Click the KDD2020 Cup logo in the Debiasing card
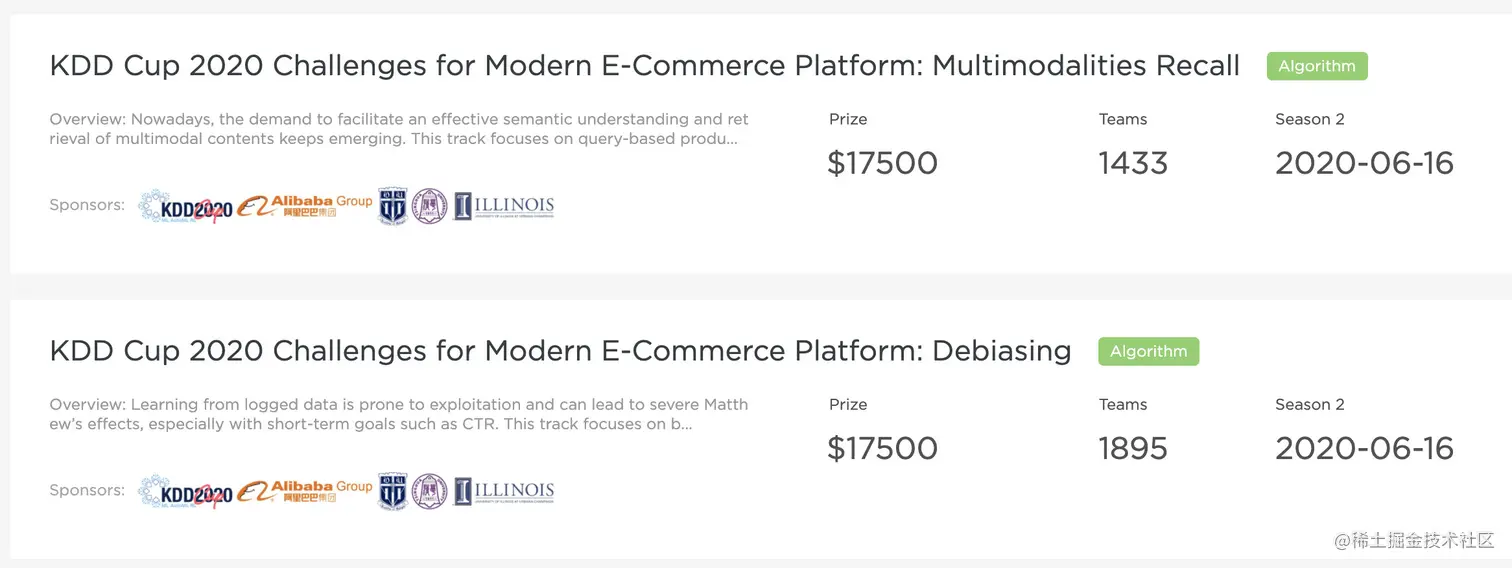Image resolution: width=1512 pixels, height=568 pixels. click(185, 492)
